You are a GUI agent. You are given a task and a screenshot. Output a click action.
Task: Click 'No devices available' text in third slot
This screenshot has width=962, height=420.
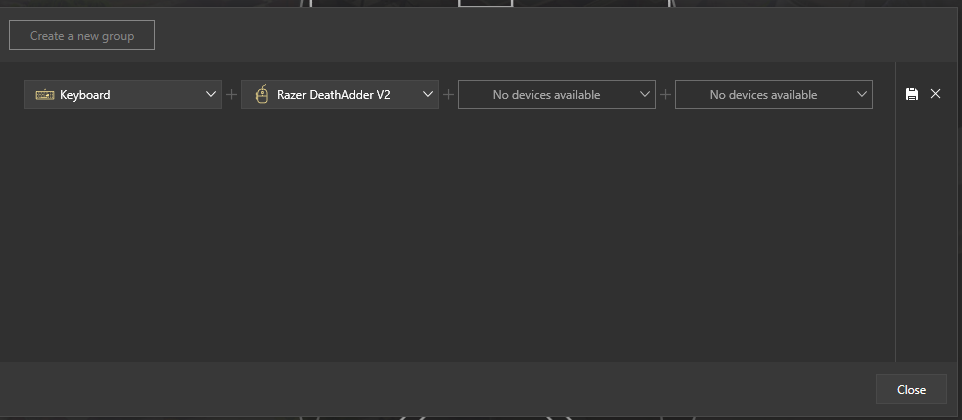coord(546,95)
